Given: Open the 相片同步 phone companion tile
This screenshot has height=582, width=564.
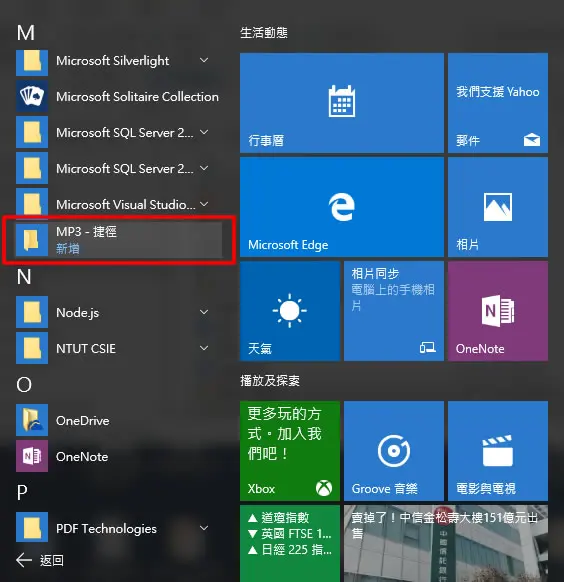Looking at the screenshot, I should click(394, 311).
